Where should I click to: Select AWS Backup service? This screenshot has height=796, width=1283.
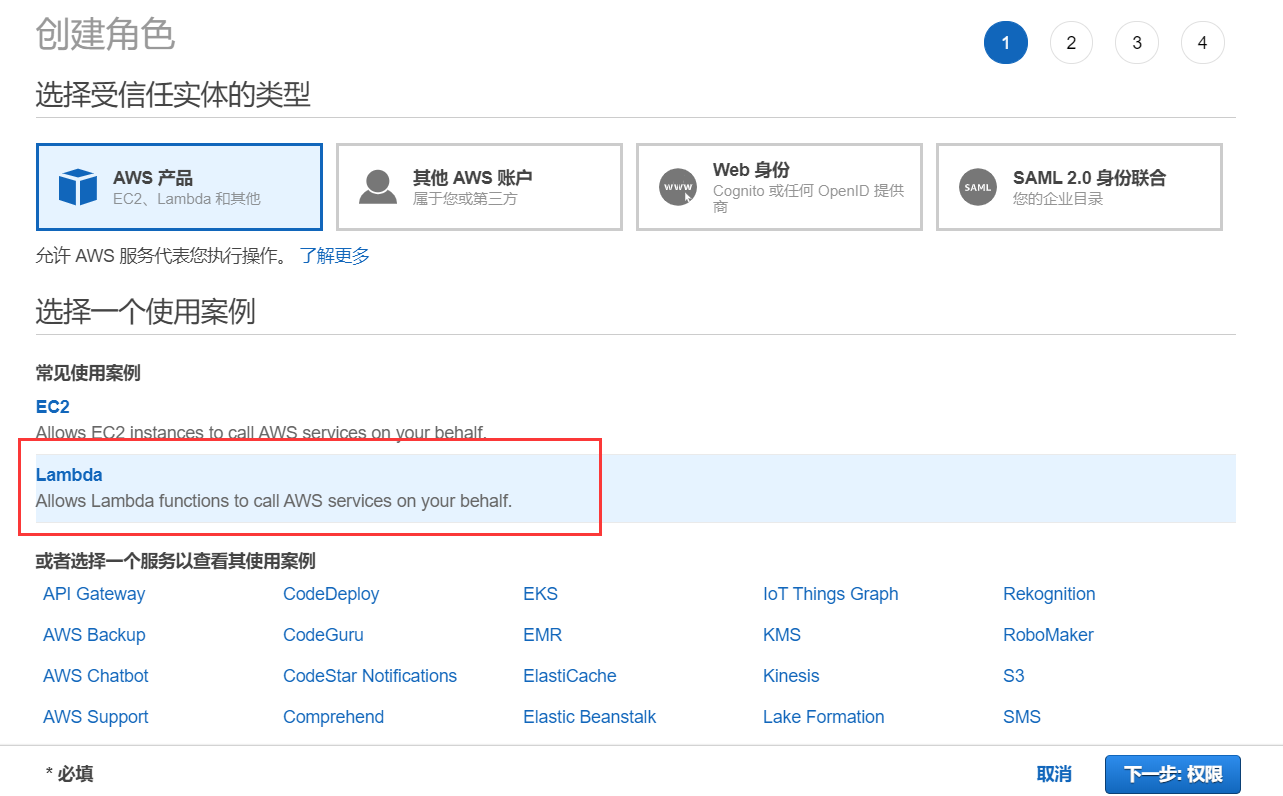coord(94,635)
